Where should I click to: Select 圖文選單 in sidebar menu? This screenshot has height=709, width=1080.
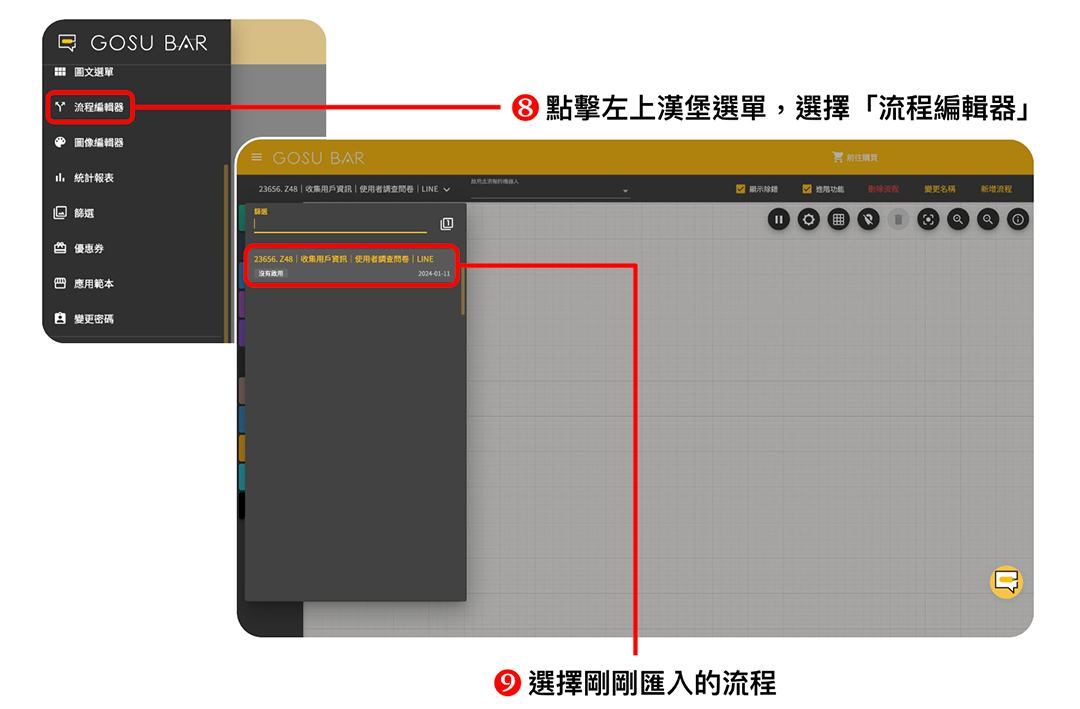tap(94, 72)
